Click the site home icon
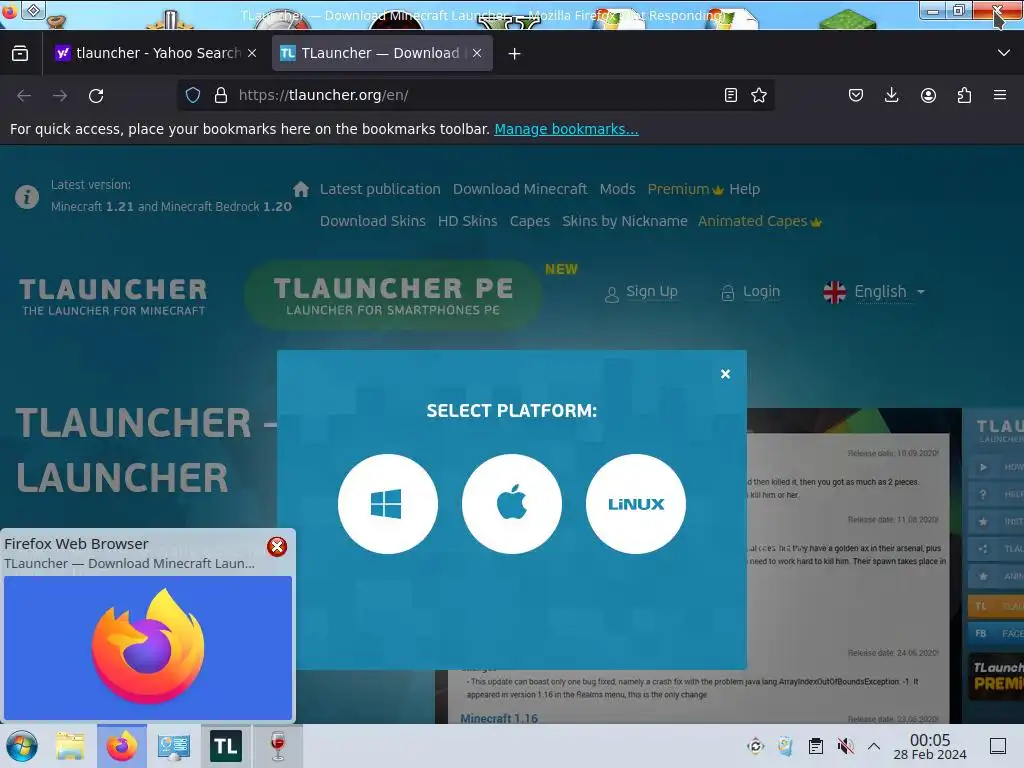Viewport: 1024px width, 768px height. click(301, 189)
